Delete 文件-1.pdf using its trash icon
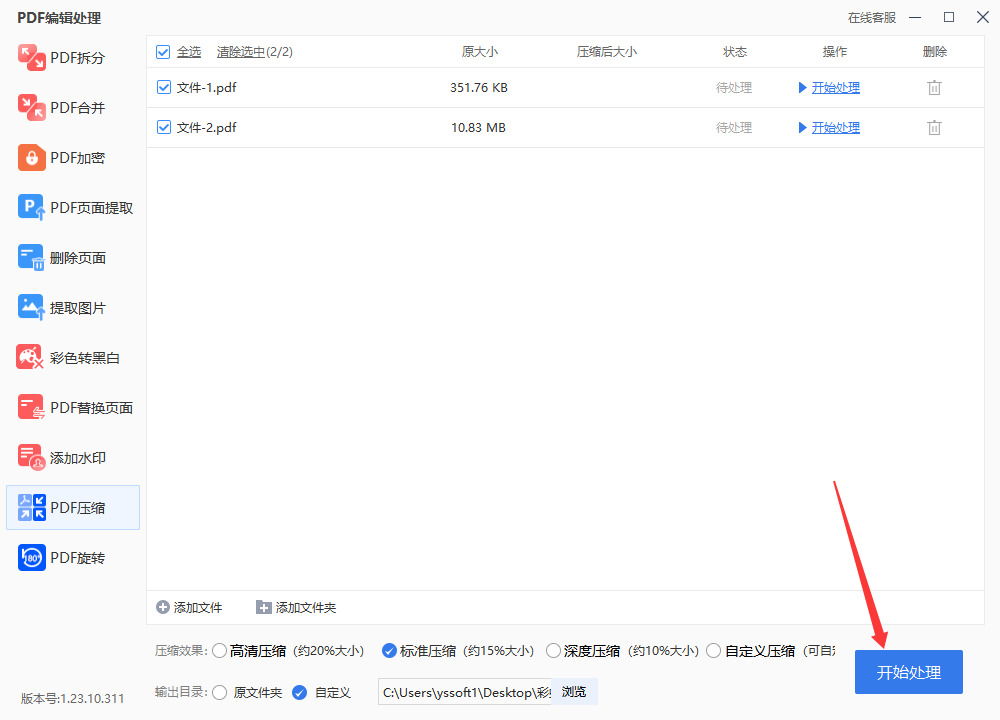 coord(934,88)
